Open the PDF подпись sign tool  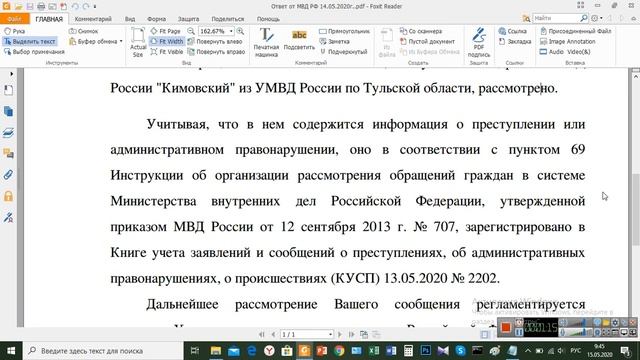479,42
